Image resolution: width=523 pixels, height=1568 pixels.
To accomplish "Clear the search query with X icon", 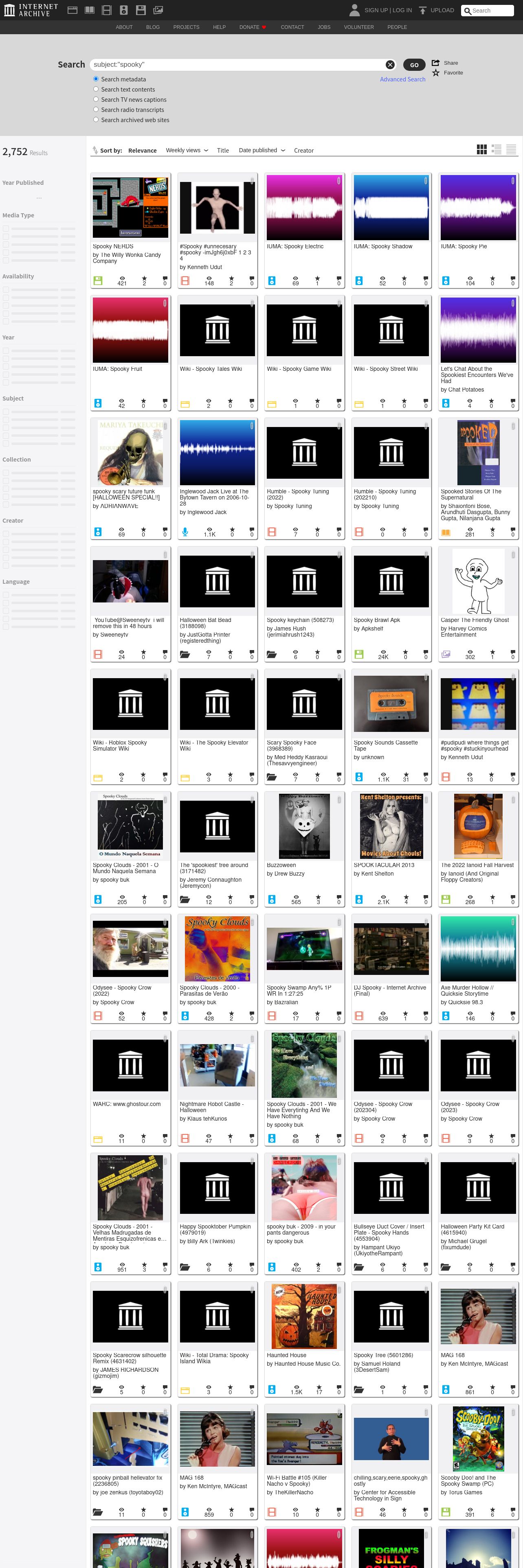I will pyautogui.click(x=390, y=65).
